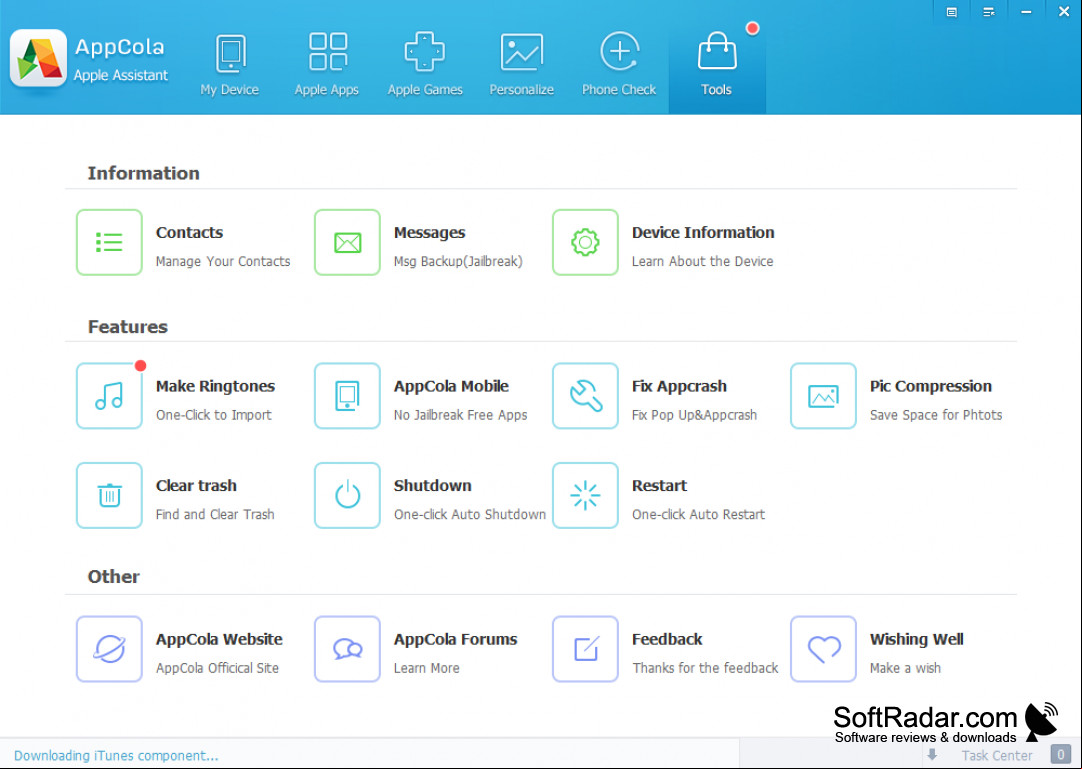
Task: Click the Clear trash title text
Action: tap(196, 486)
